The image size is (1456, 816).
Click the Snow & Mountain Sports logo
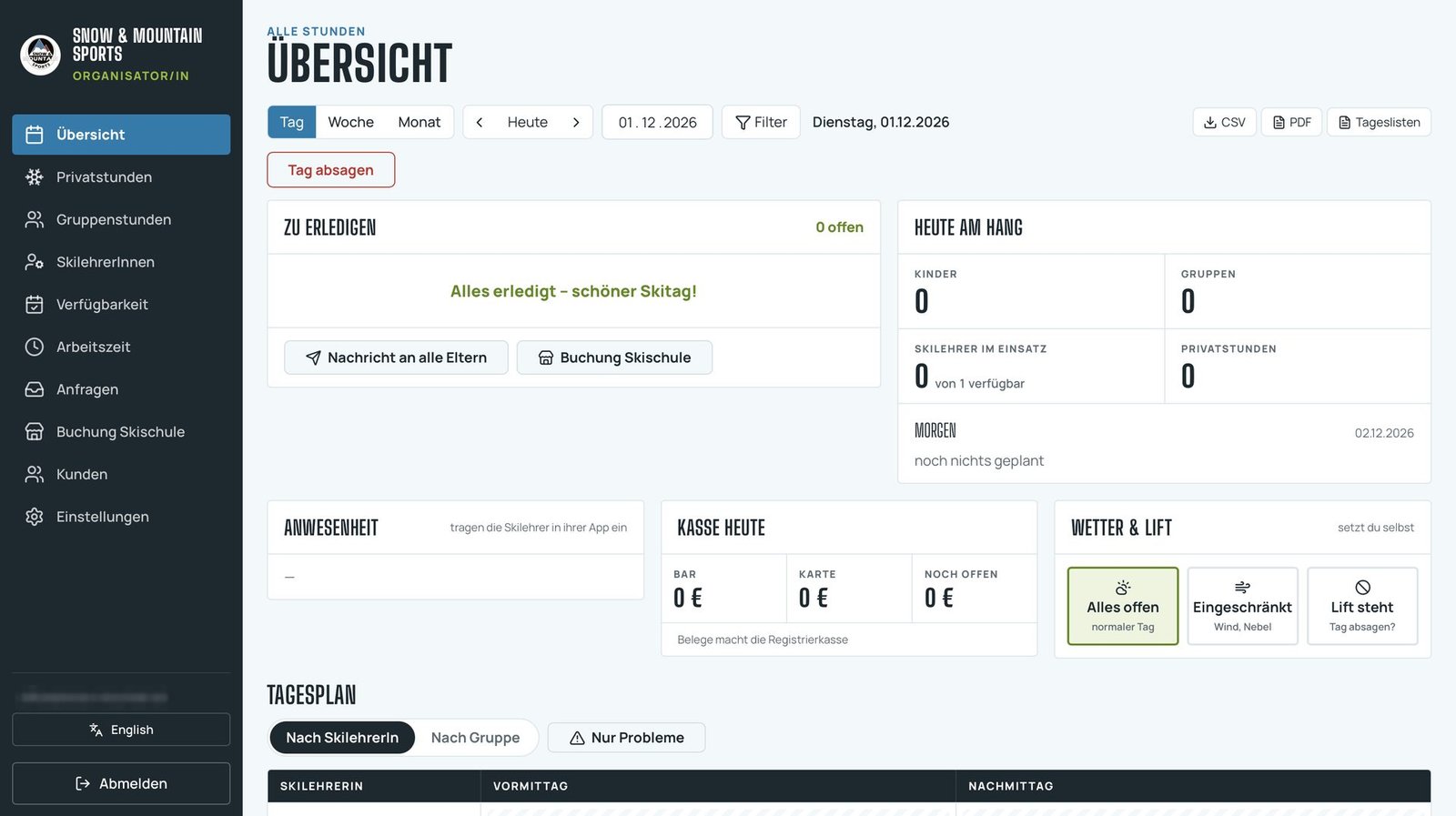click(40, 55)
